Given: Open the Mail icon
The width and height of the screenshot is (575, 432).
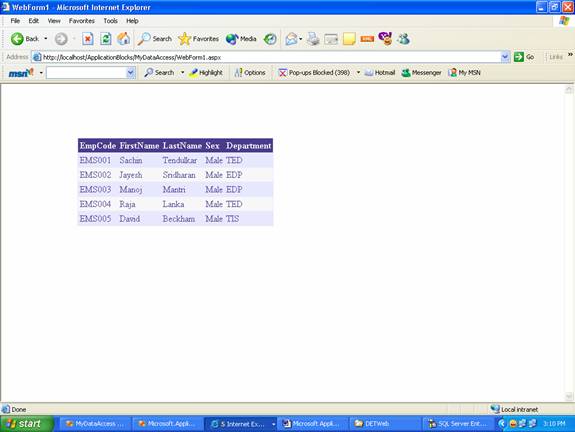Looking at the screenshot, I should click(292, 39).
